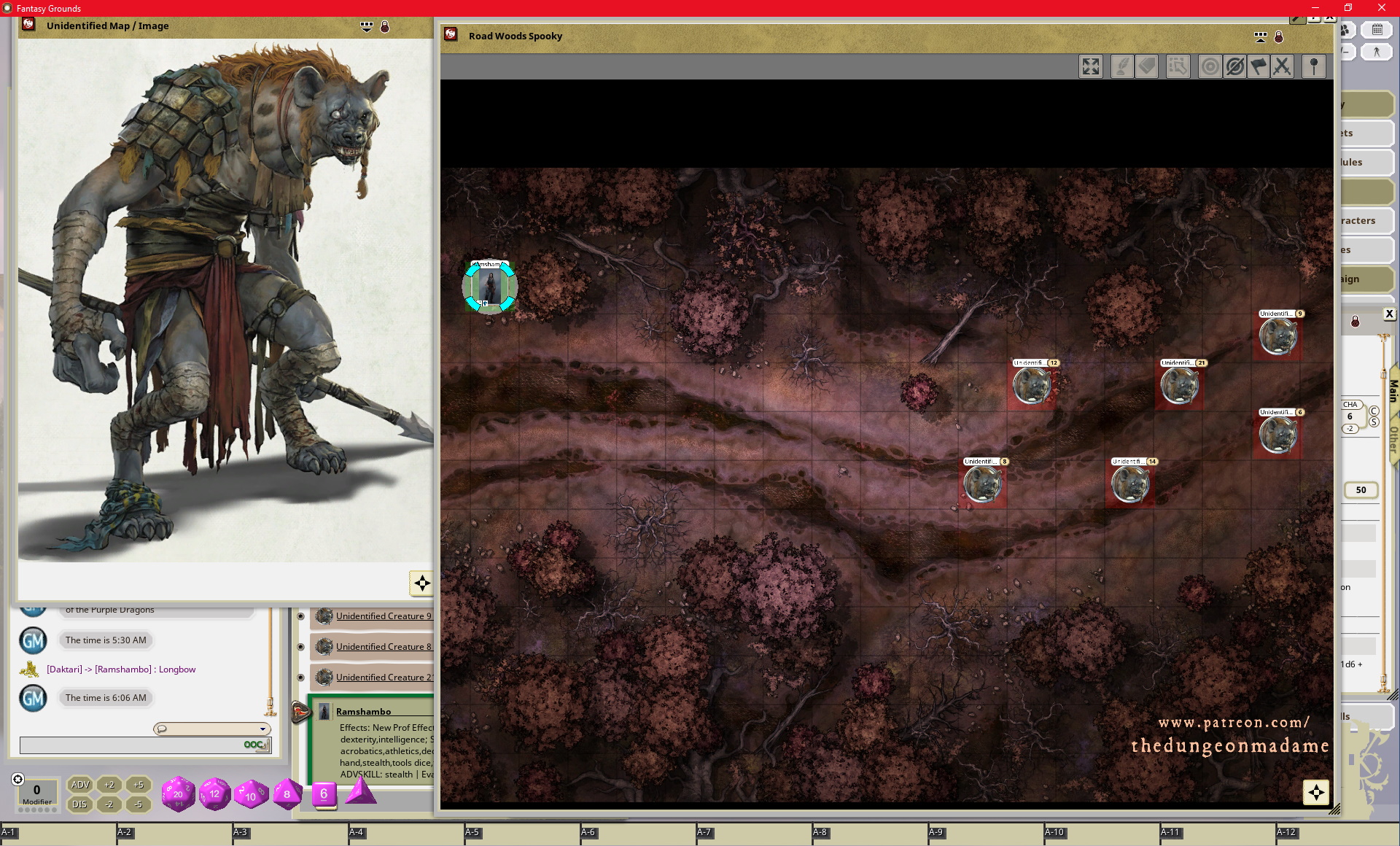Open the Ramshambo combat tracker entry
This screenshot has width=1400, height=846.
(x=363, y=712)
